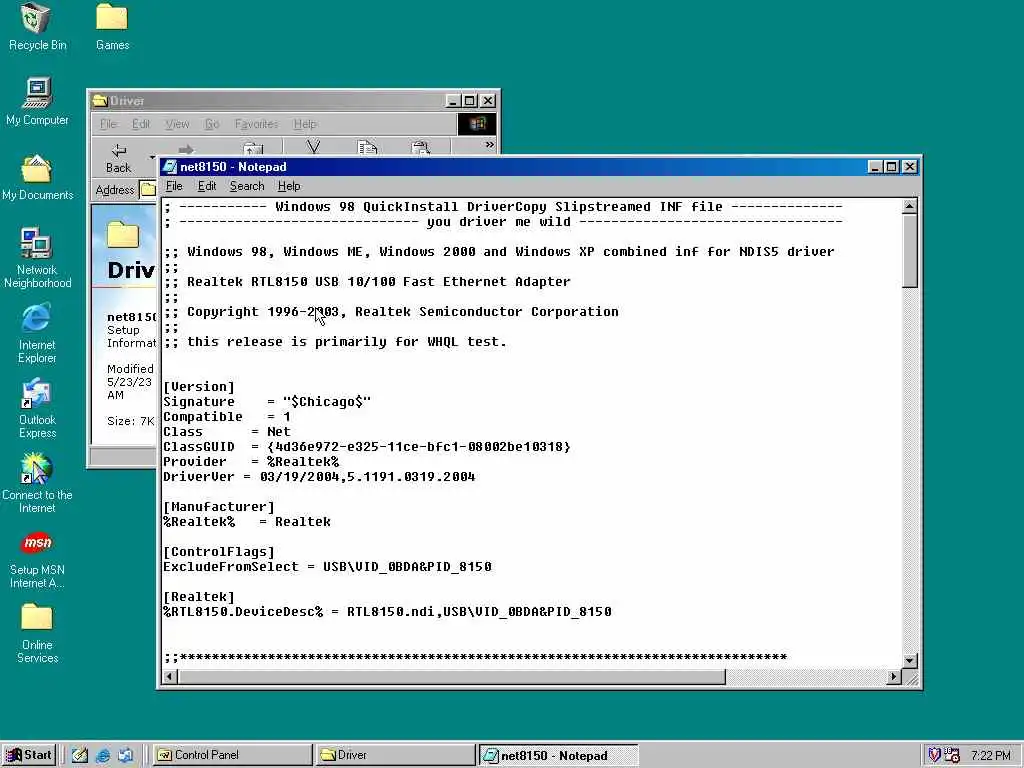Click the antivirus shield tray icon
Viewport: 1024px width, 768px height.
935,755
